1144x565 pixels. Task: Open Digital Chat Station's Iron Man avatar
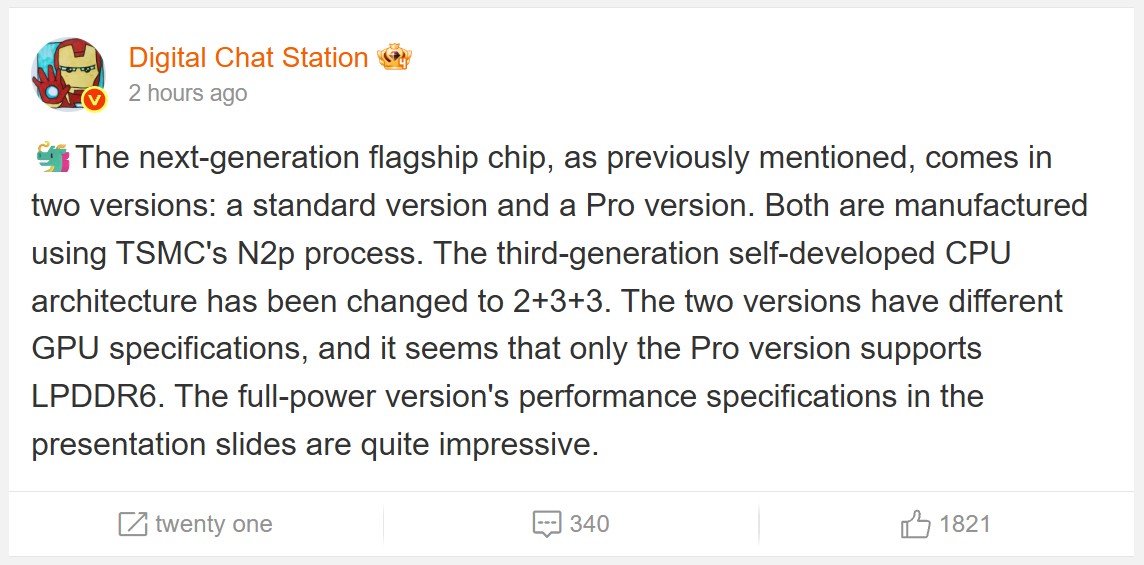coord(66,72)
